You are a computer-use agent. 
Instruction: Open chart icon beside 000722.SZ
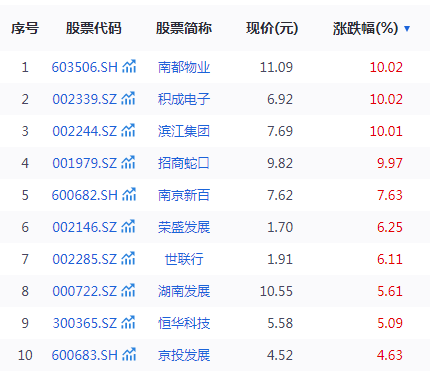[128, 290]
